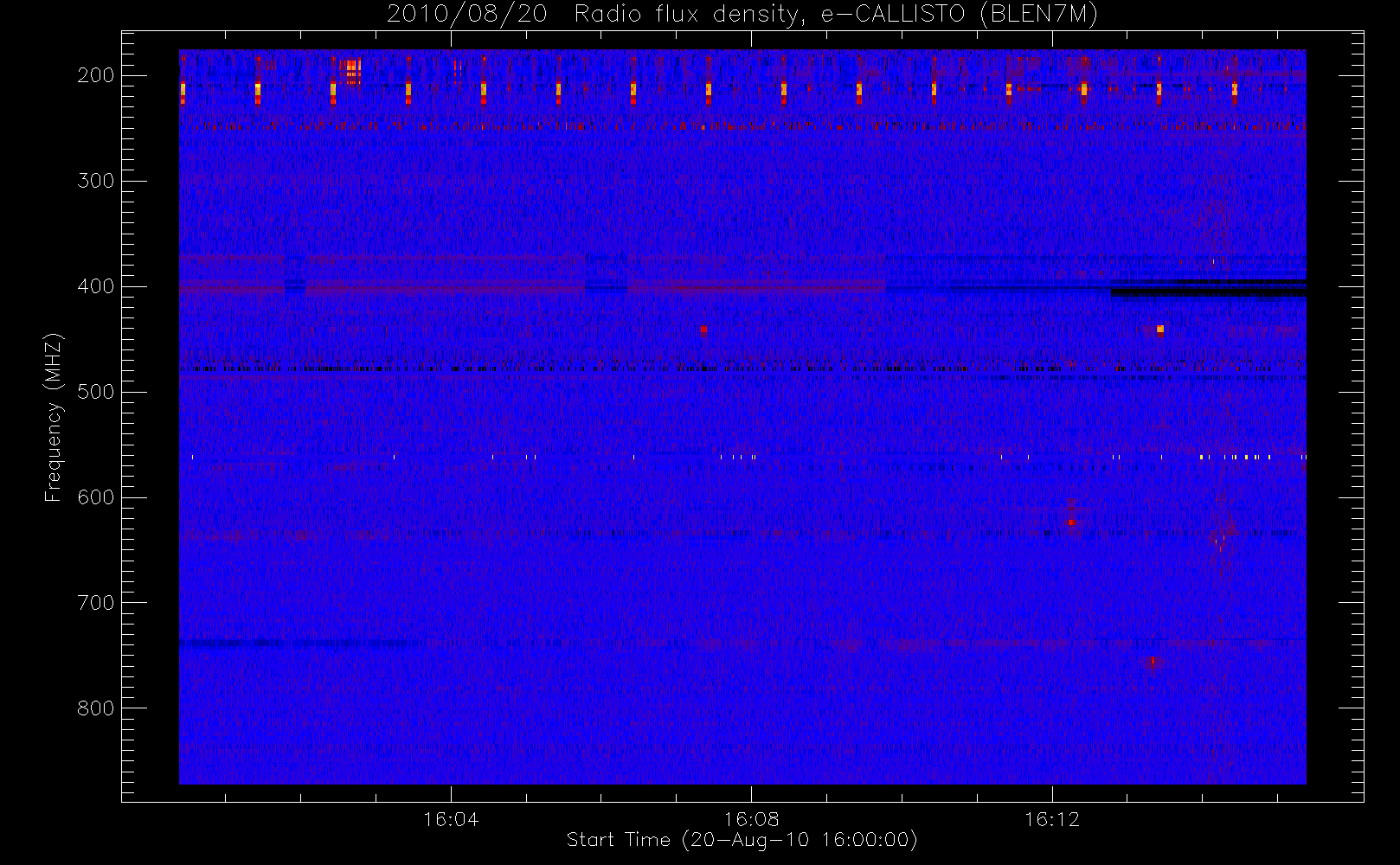Viewport: 1400px width, 865px height.
Task: Click the black band near 405 MHz
Action: [1209, 292]
